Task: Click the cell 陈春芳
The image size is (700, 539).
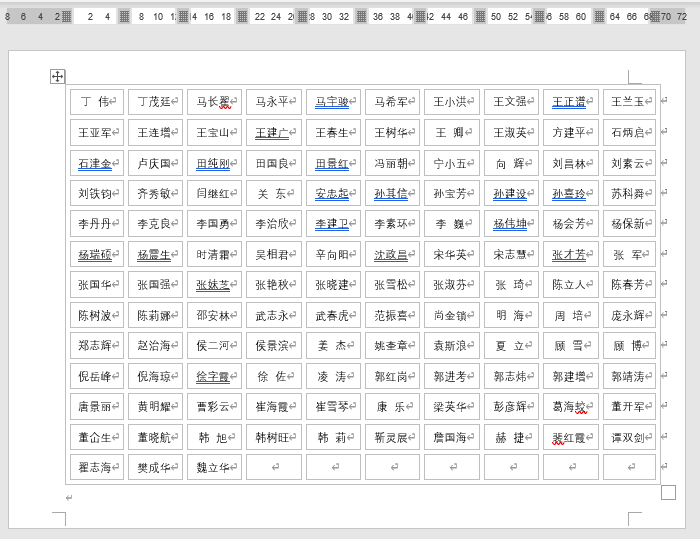Action: click(x=629, y=284)
